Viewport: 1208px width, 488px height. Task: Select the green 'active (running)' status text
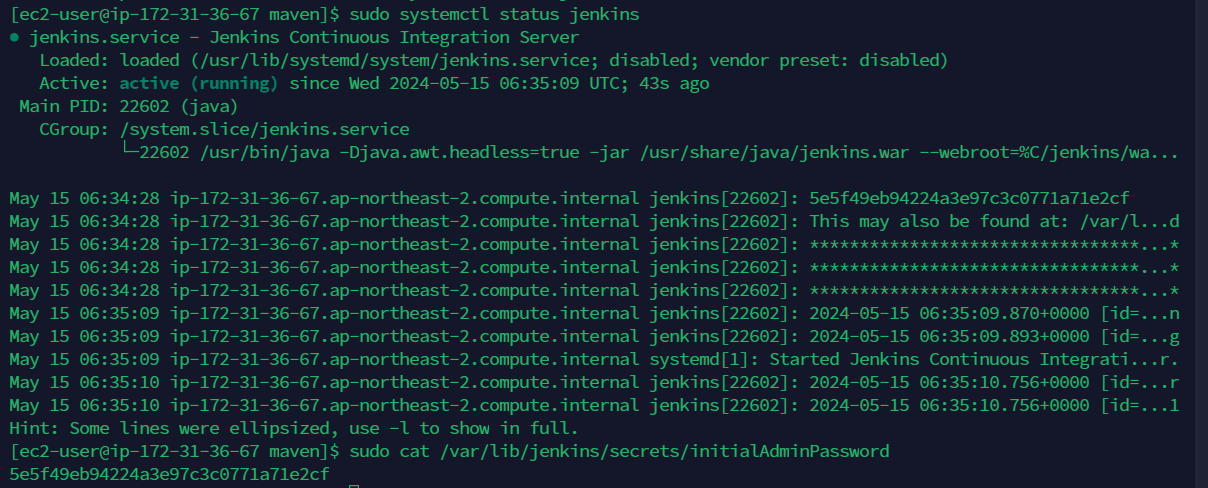click(x=199, y=83)
